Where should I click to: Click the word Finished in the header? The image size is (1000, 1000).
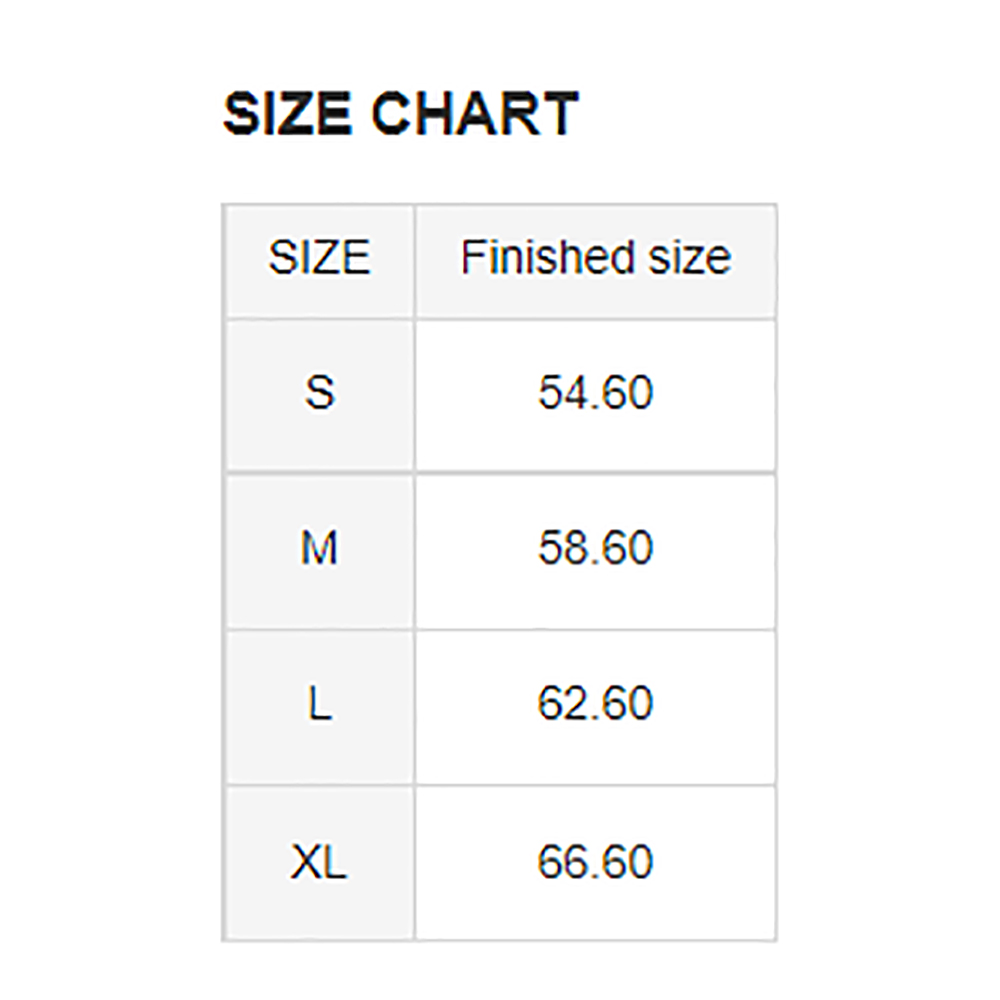coord(548,257)
